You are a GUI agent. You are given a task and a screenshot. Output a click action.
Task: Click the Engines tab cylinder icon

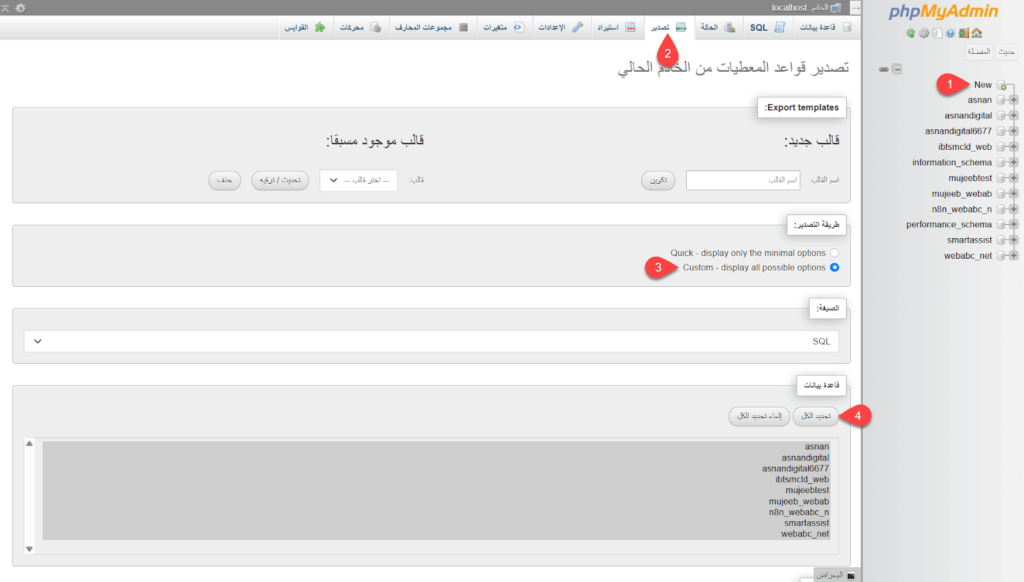(376, 27)
